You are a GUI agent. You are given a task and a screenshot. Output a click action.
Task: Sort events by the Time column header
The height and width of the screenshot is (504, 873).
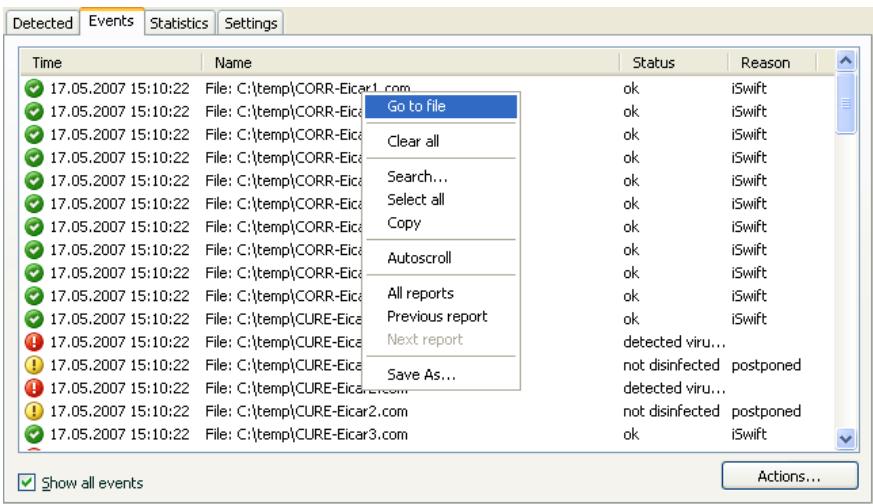click(111, 62)
